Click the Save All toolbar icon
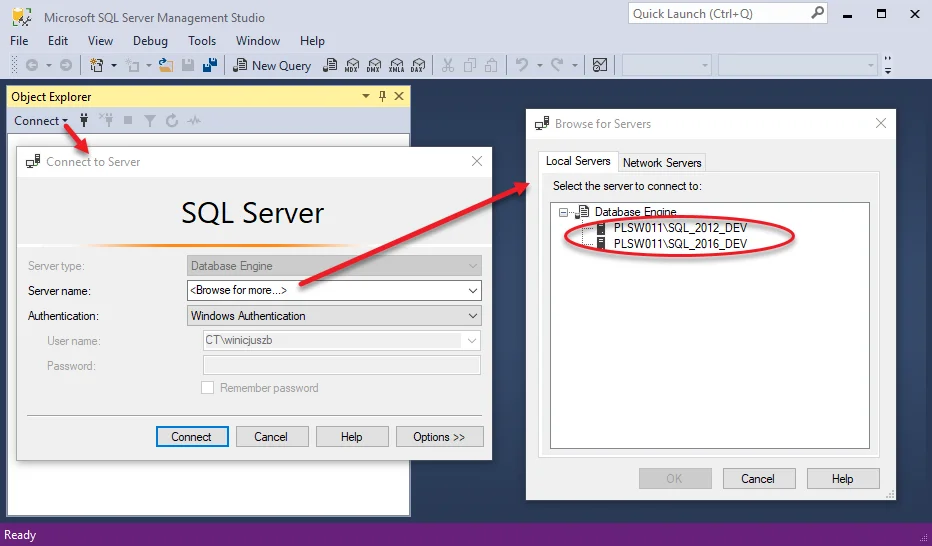Viewport: 932px width, 546px height. (x=210, y=65)
